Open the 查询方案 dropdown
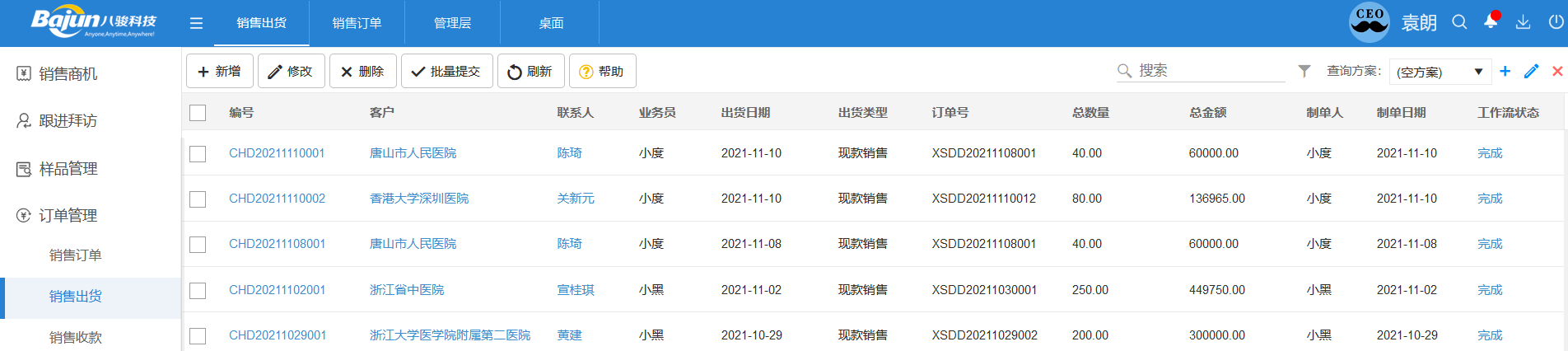This screenshot has height=351, width=1568. click(1440, 72)
